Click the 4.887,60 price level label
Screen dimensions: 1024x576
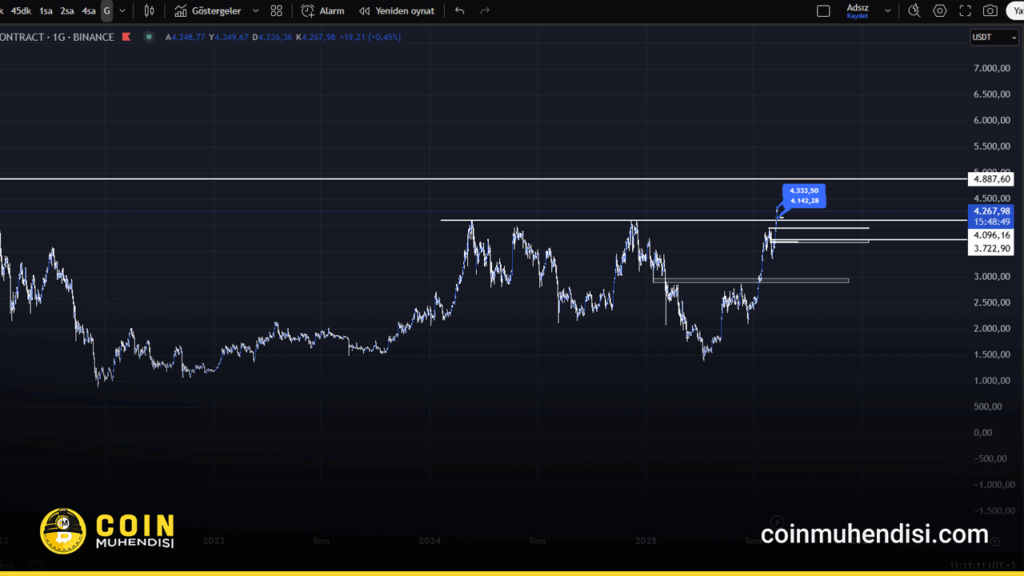(x=991, y=179)
